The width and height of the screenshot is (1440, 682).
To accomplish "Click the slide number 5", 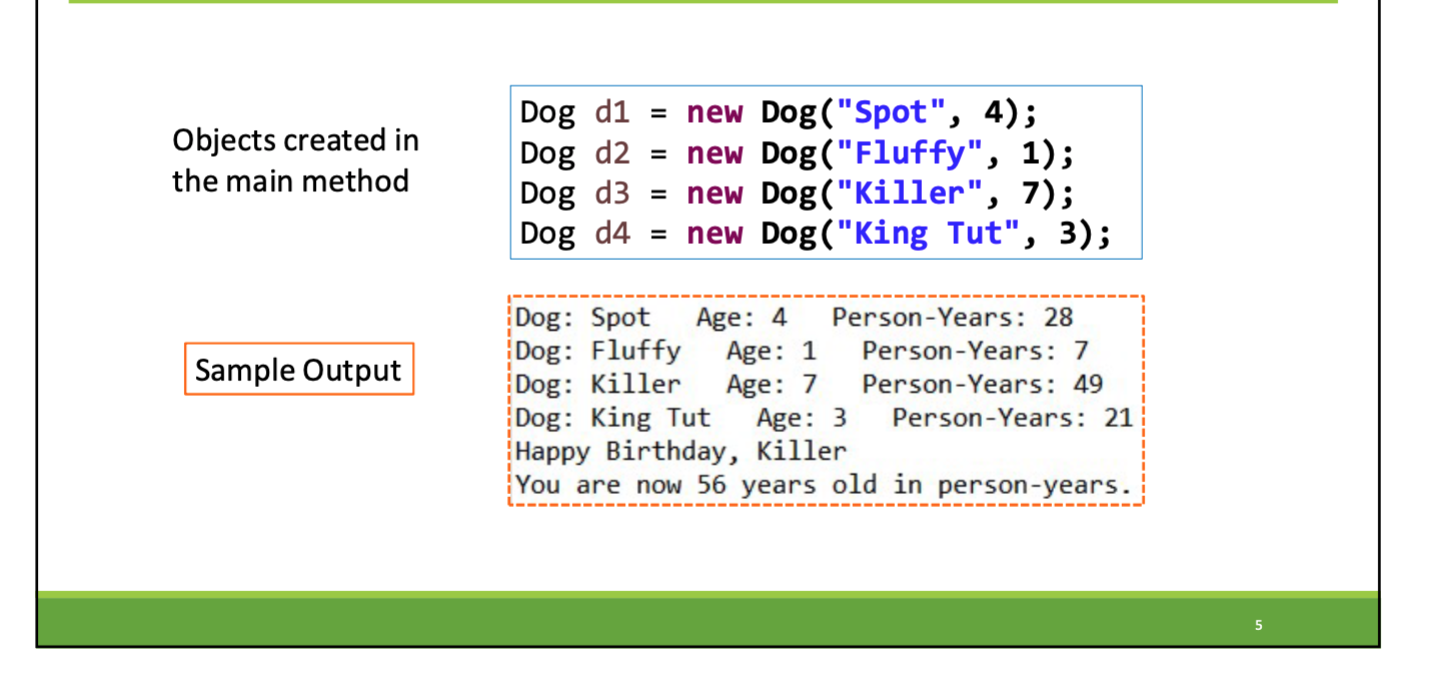I will pos(1258,624).
